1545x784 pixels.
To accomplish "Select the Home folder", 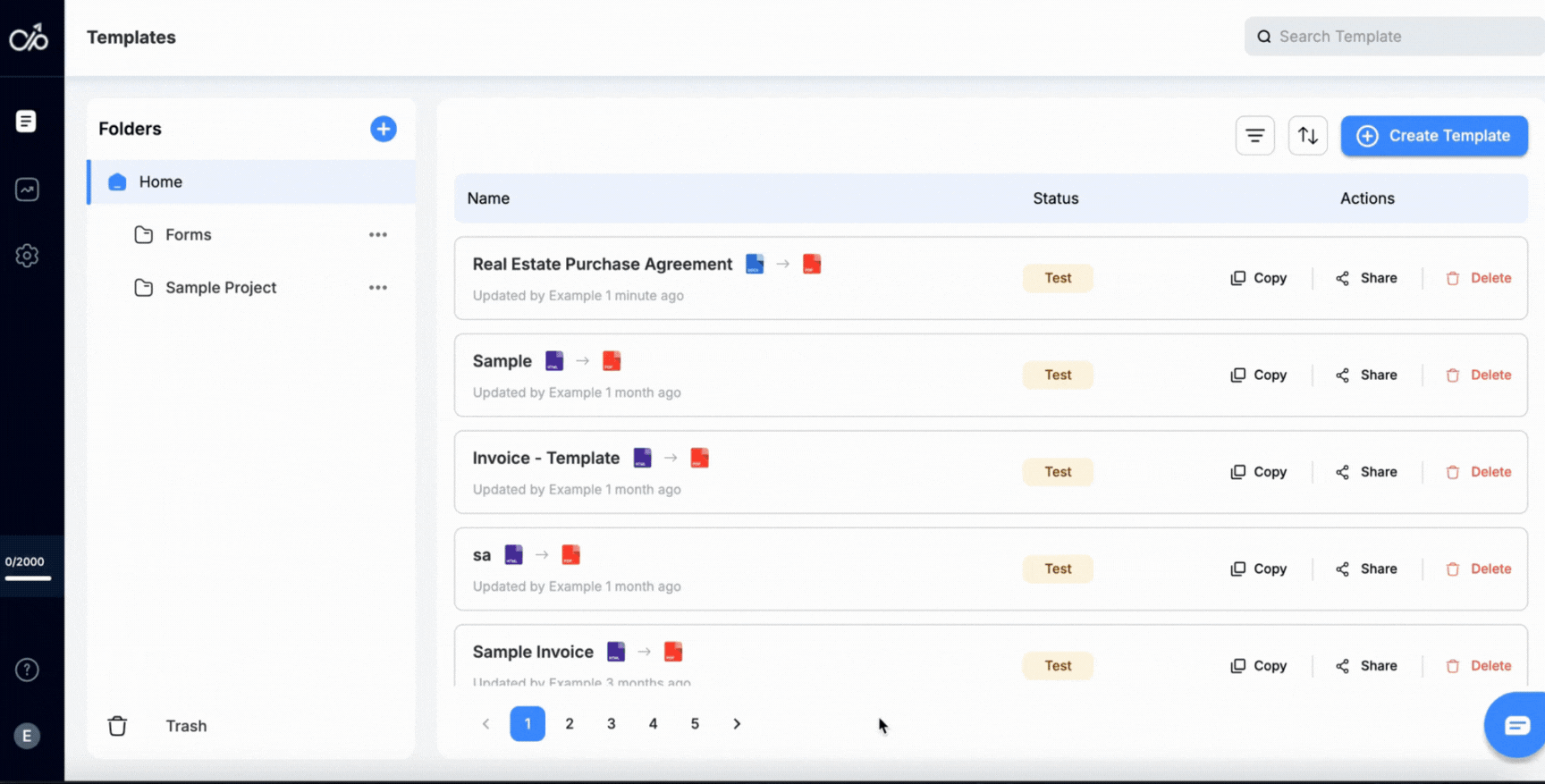I will [x=161, y=182].
